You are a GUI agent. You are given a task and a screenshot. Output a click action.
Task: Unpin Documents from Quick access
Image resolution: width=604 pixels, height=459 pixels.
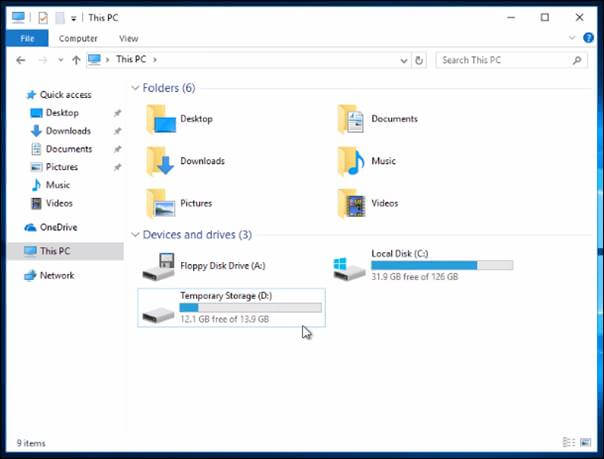click(117, 149)
